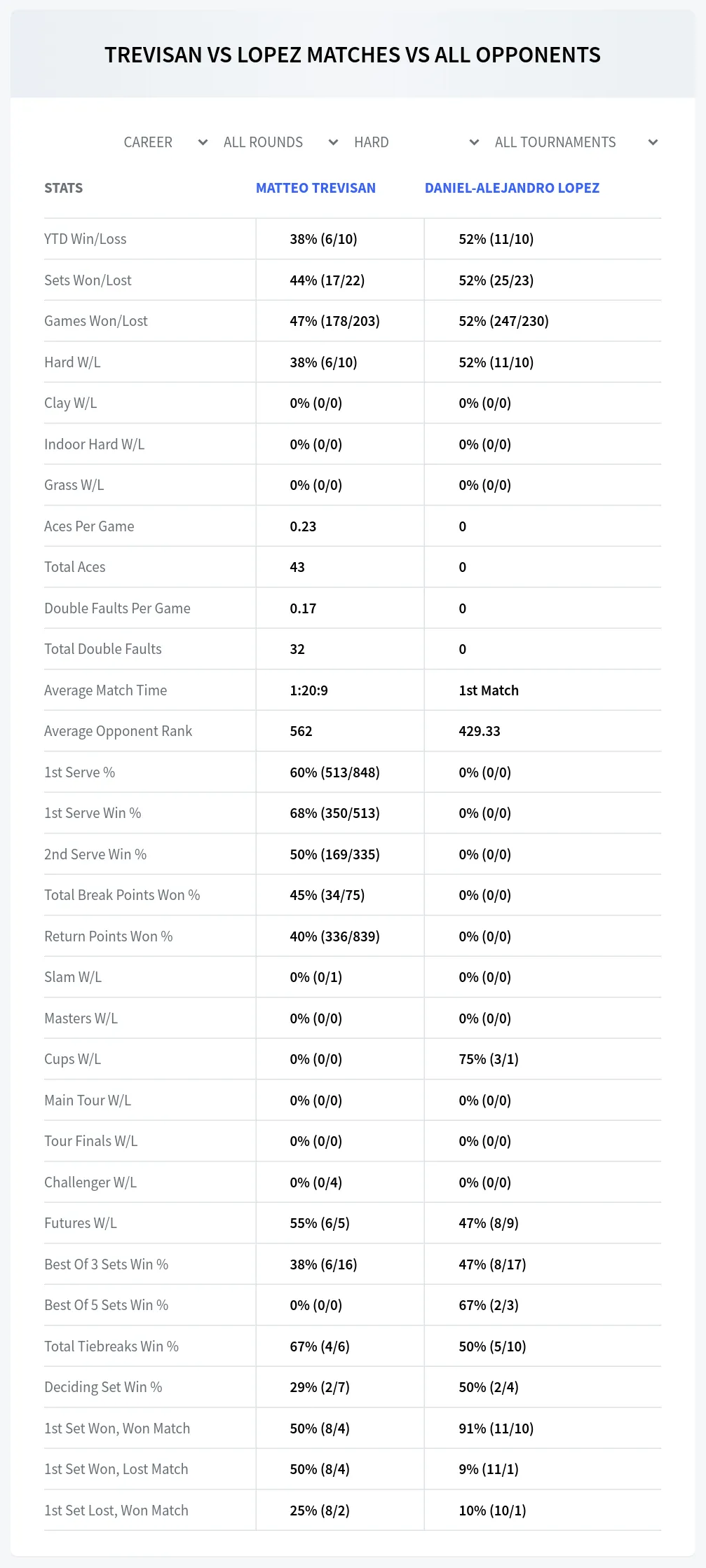706x1568 pixels.
Task: Click the Average Opponent Rank label
Action: pos(118,731)
